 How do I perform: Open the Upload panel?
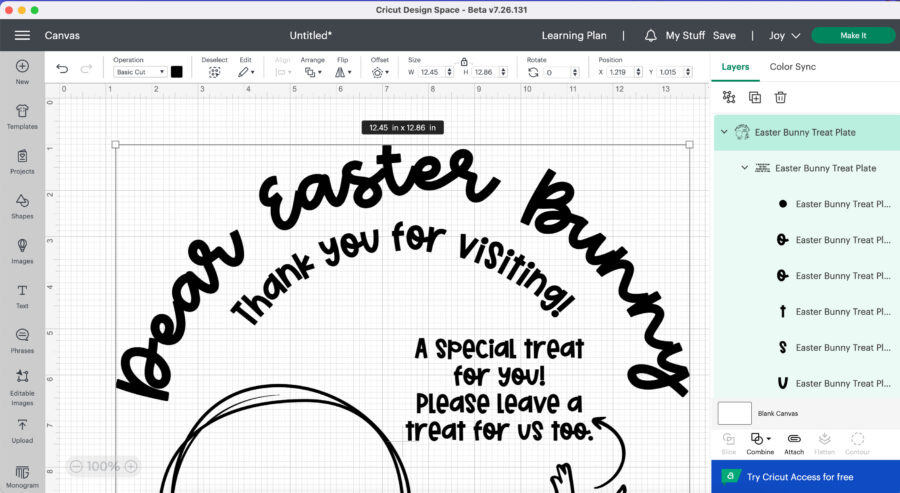(22, 430)
